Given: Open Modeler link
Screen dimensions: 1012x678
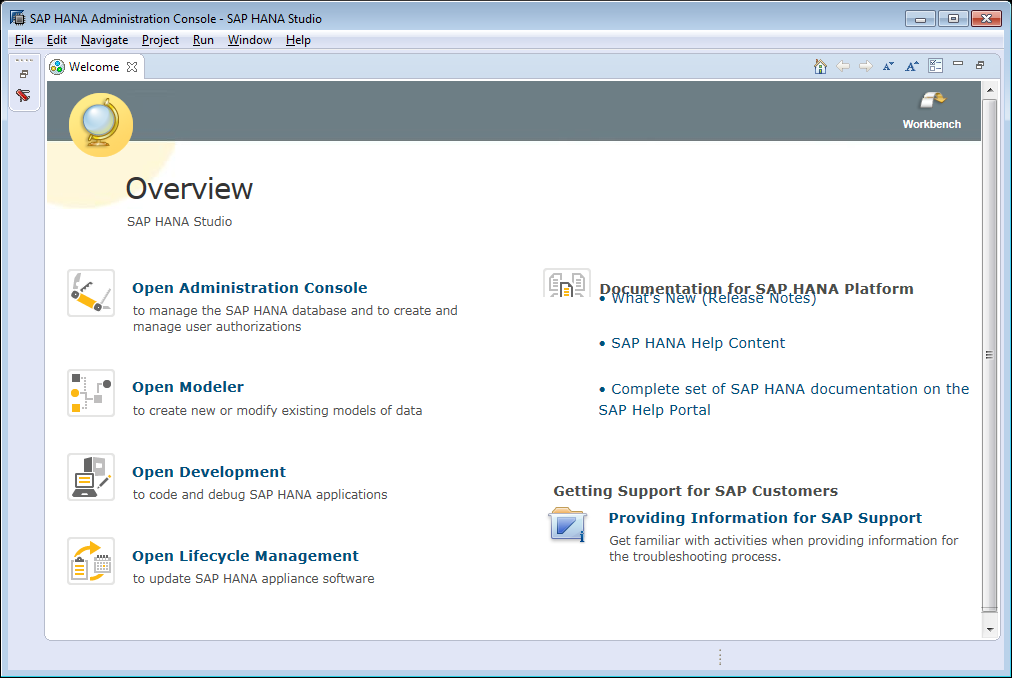Looking at the screenshot, I should (x=188, y=387).
